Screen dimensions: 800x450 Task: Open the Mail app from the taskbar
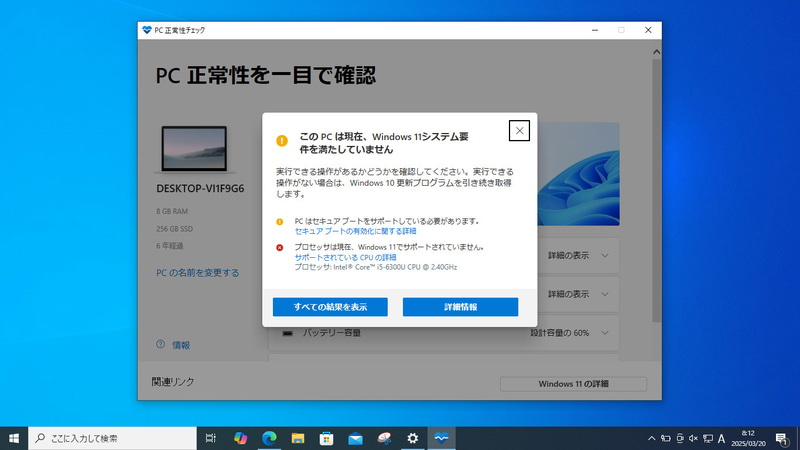point(355,438)
